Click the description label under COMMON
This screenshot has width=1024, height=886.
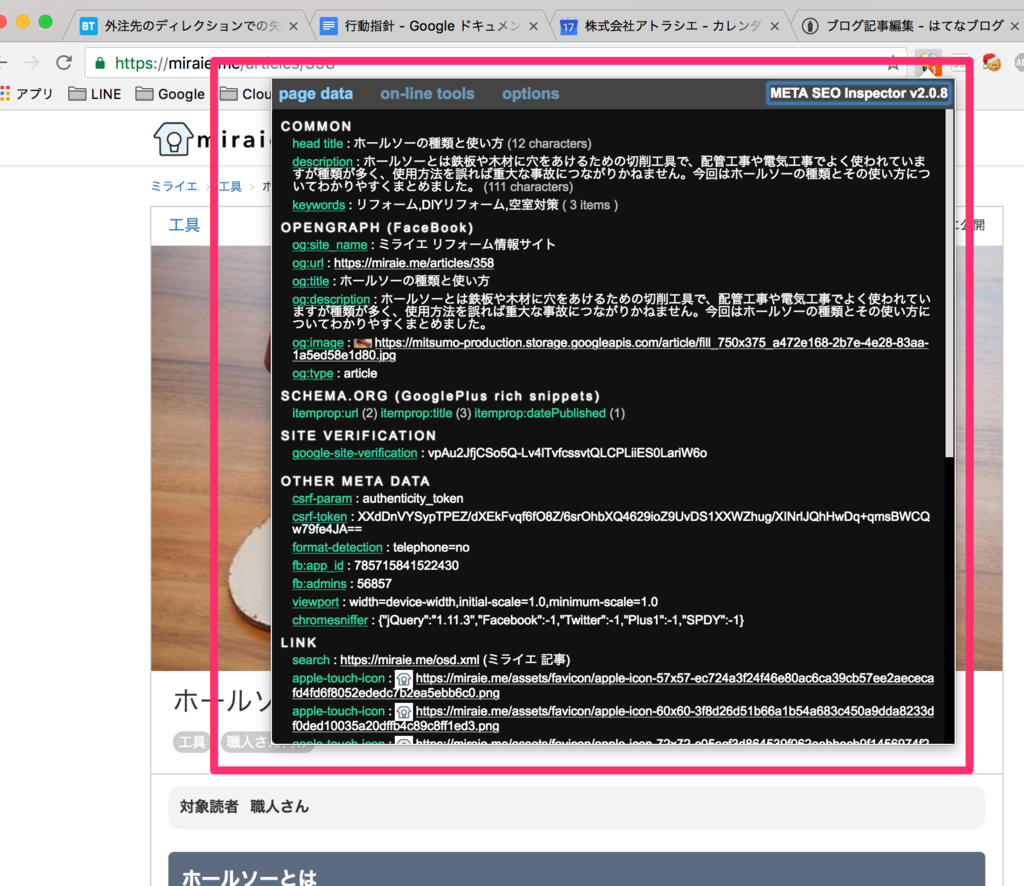pos(322,161)
